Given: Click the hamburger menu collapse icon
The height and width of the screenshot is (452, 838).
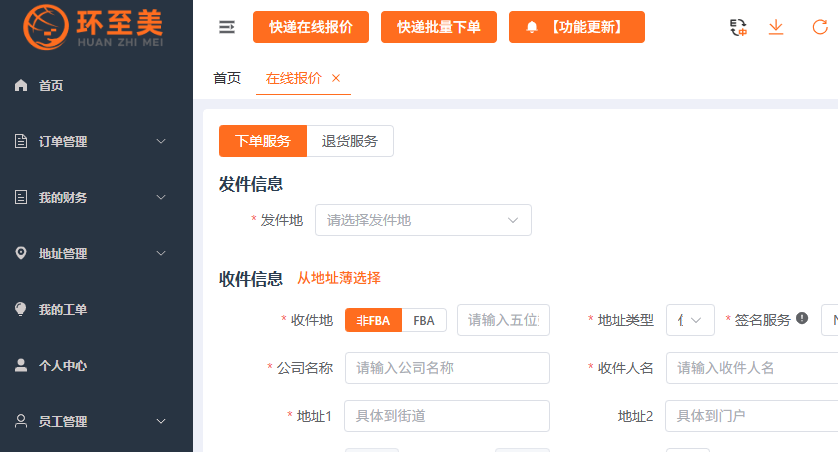Looking at the screenshot, I should (227, 28).
